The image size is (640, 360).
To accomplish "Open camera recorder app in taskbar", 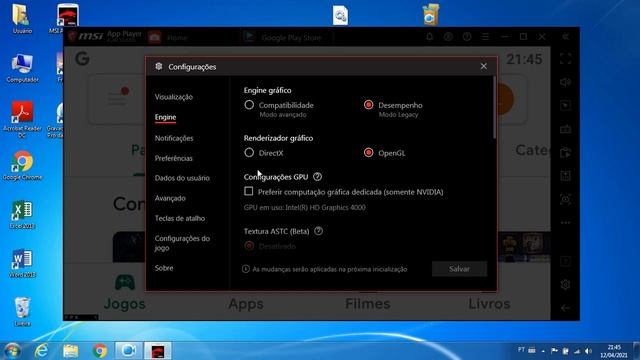I will pos(129,351).
